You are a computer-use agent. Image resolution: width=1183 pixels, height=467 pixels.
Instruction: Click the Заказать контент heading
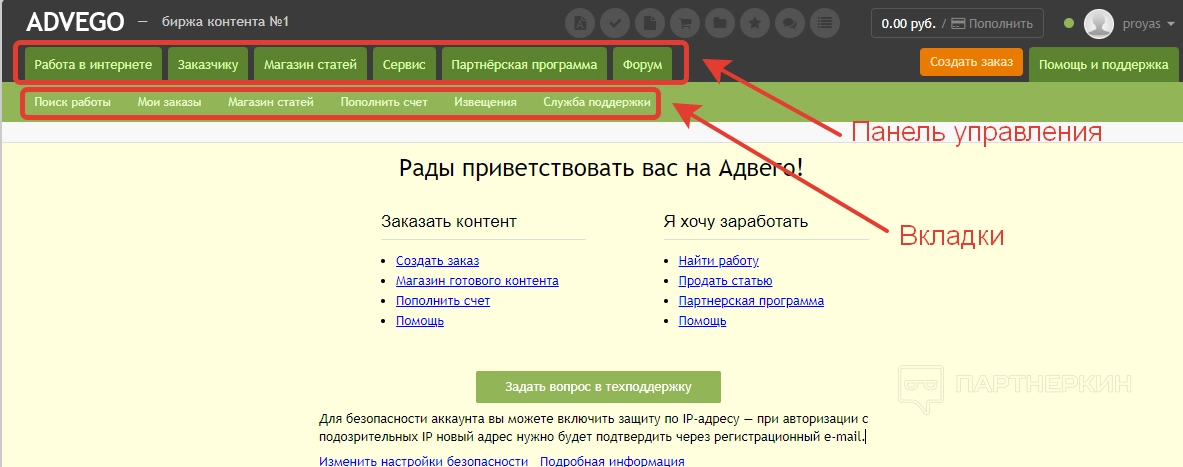tap(449, 222)
